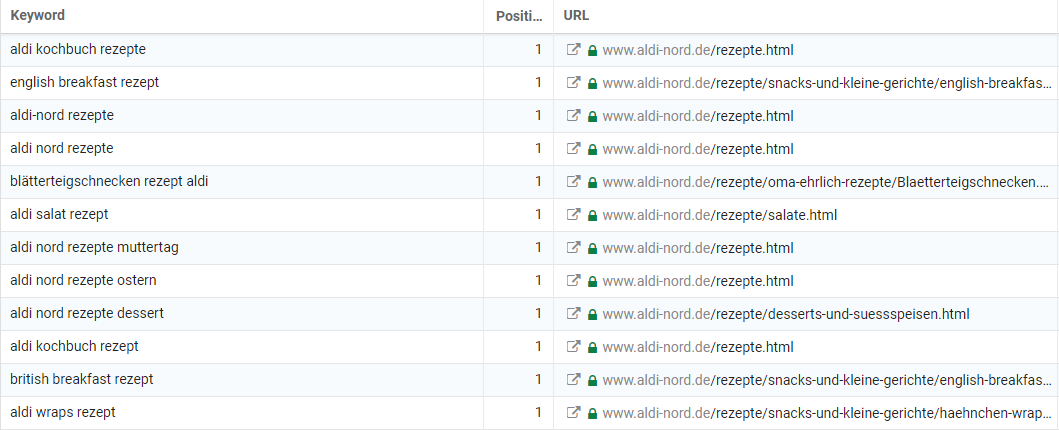Select keyword 'aldi nord rezepte muttertag'
This screenshot has width=1059, height=430.
pyautogui.click(x=95, y=248)
